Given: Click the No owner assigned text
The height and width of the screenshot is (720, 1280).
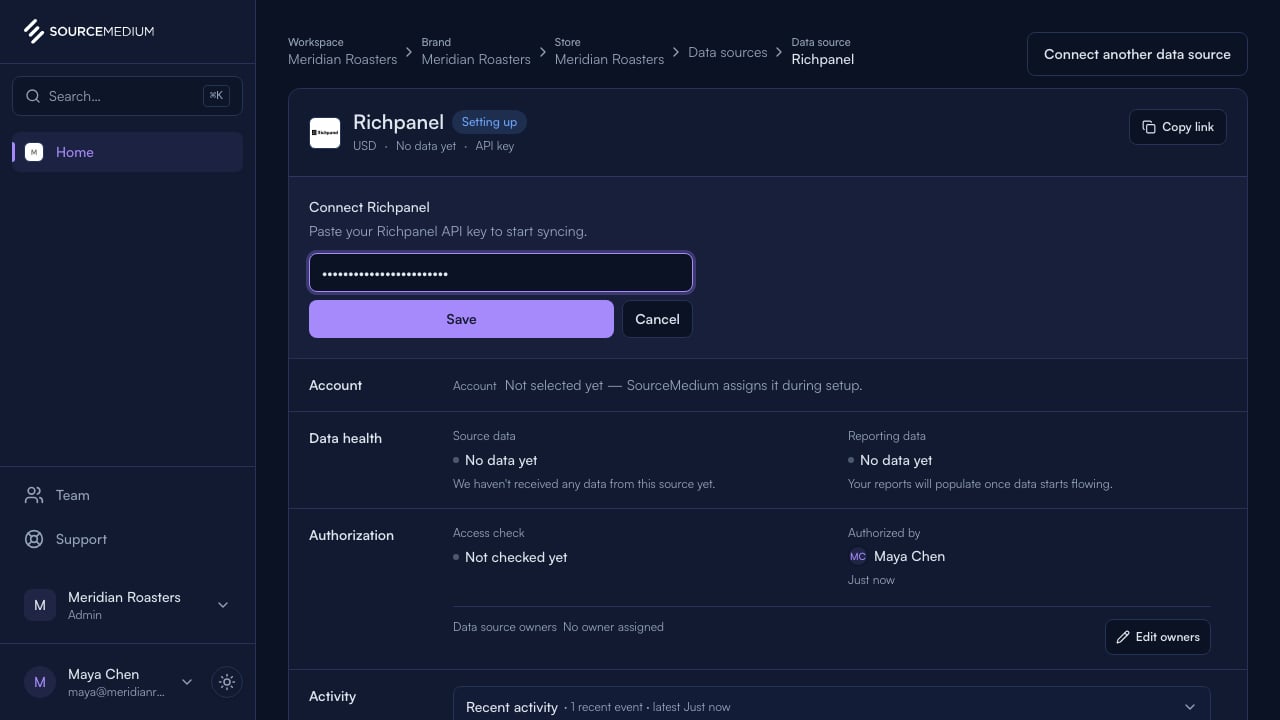Looking at the screenshot, I should tap(613, 627).
